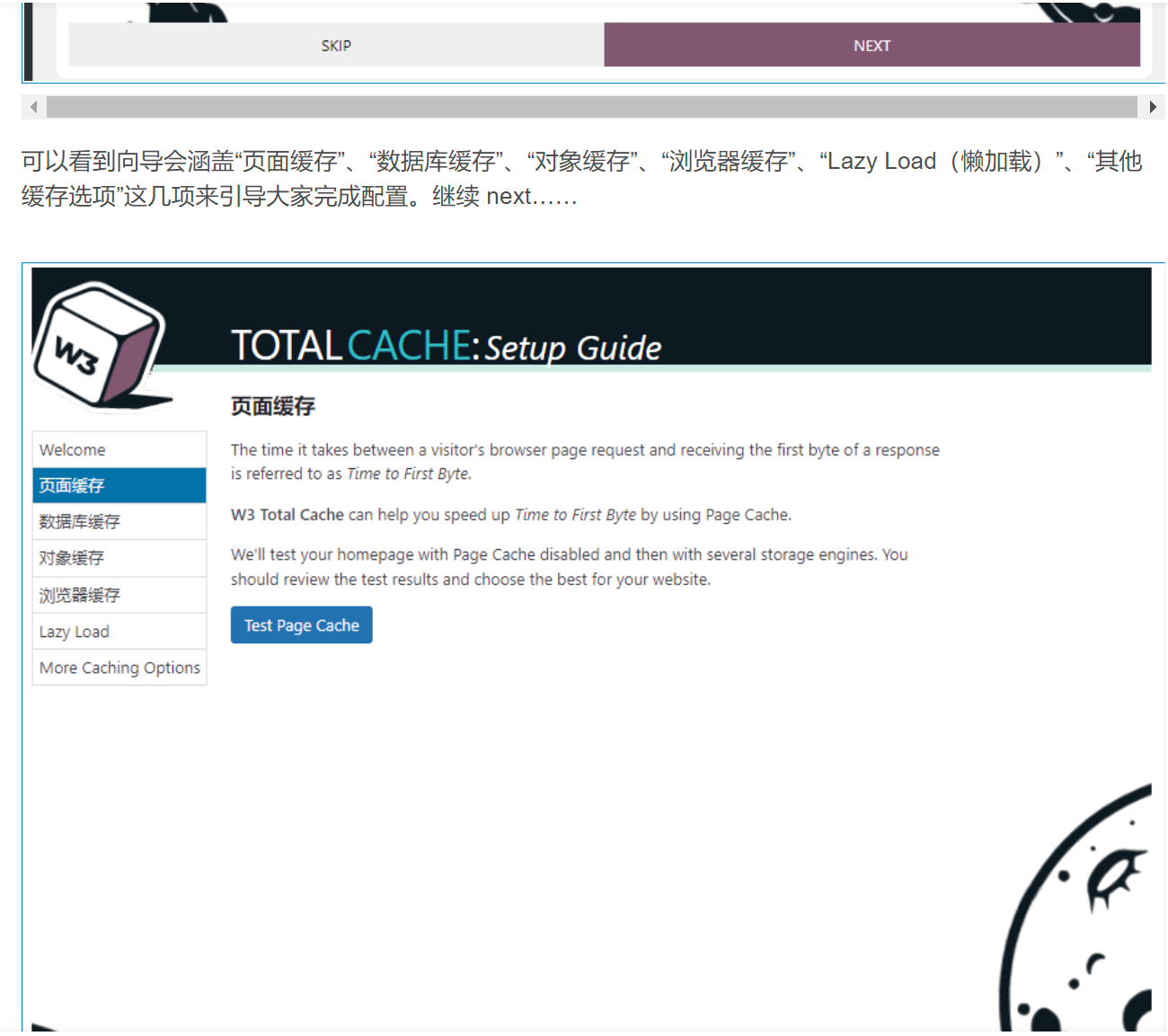Open 浏览器缓存 step in sidebar
Image resolution: width=1168 pixels, height=1036 pixels.
tap(119, 596)
